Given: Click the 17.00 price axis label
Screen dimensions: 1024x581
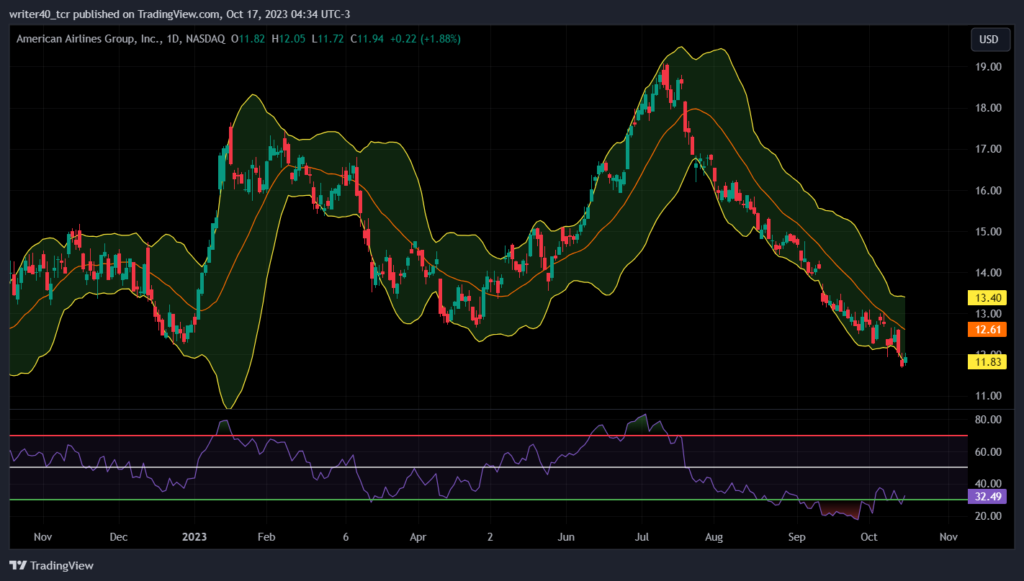Looking at the screenshot, I should coord(988,149).
